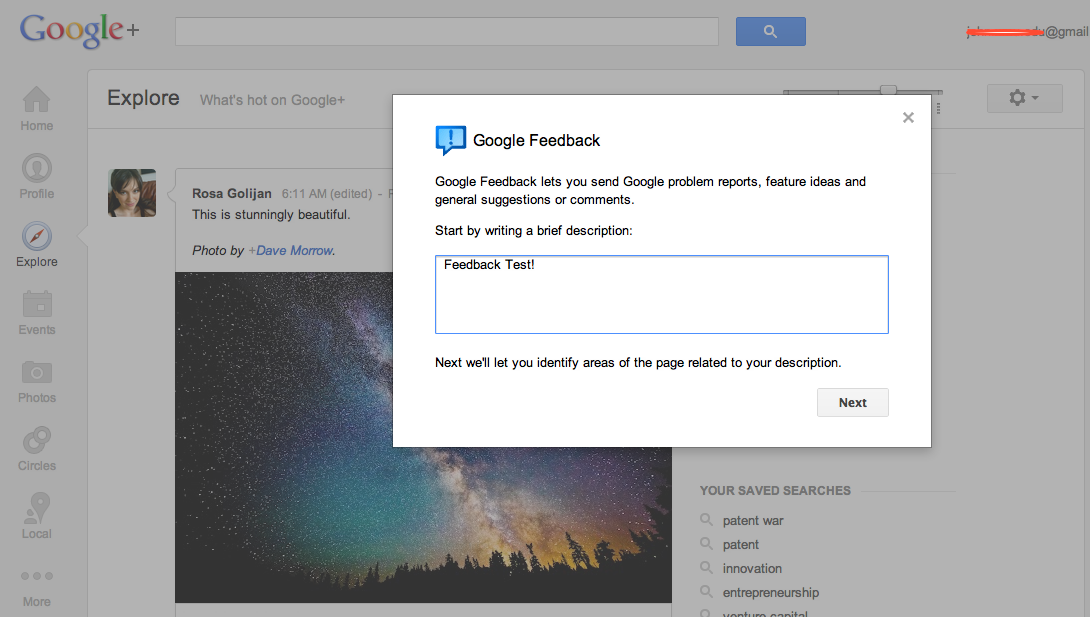The image size is (1090, 617).
Task: Click the magnifier icon beside 'patent war'
Action: [706, 520]
